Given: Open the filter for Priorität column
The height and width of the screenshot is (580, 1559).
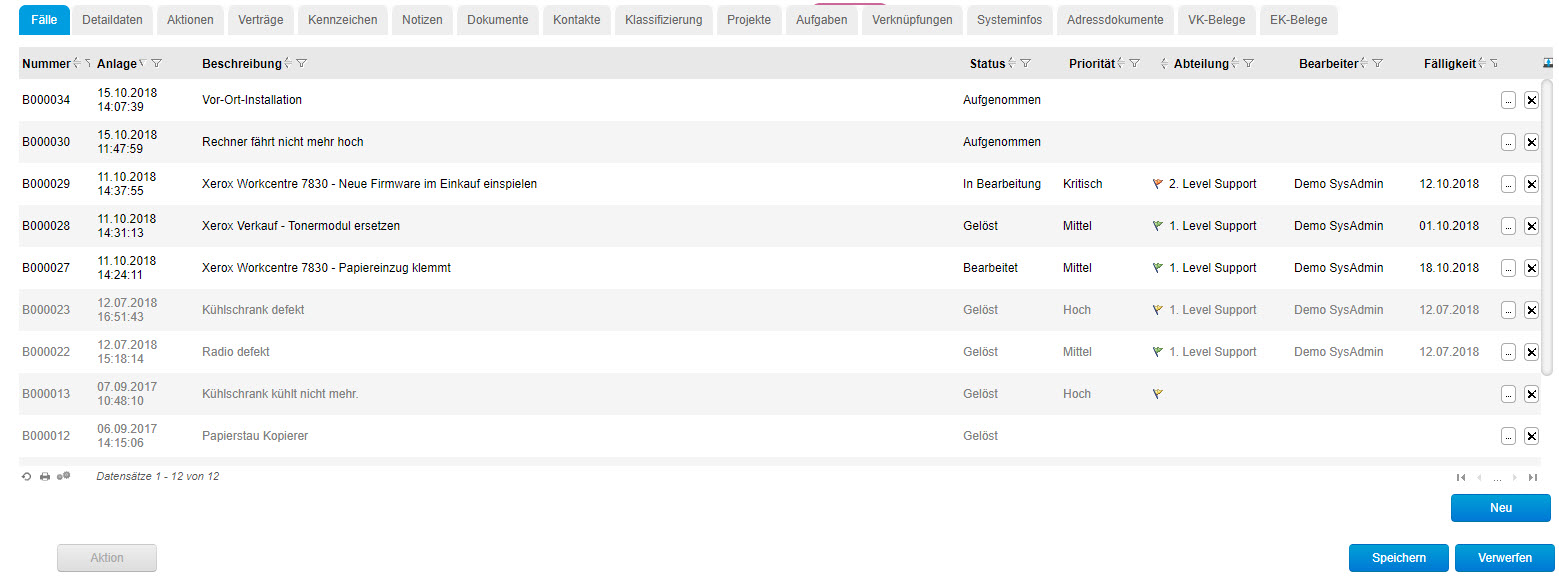Looking at the screenshot, I should pos(1134,63).
